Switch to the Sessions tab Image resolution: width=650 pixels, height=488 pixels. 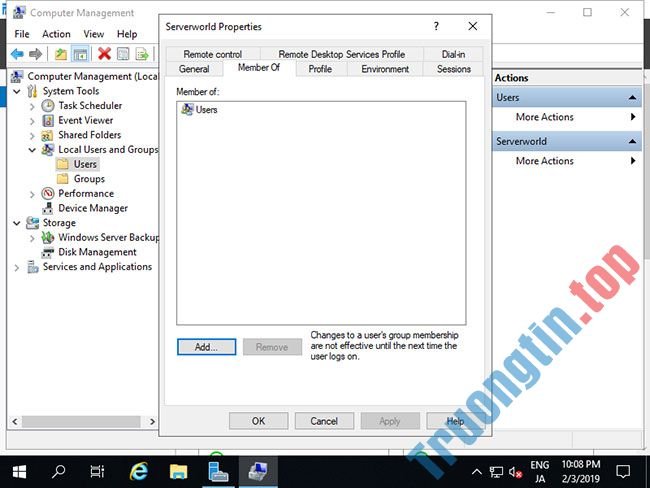click(x=454, y=69)
